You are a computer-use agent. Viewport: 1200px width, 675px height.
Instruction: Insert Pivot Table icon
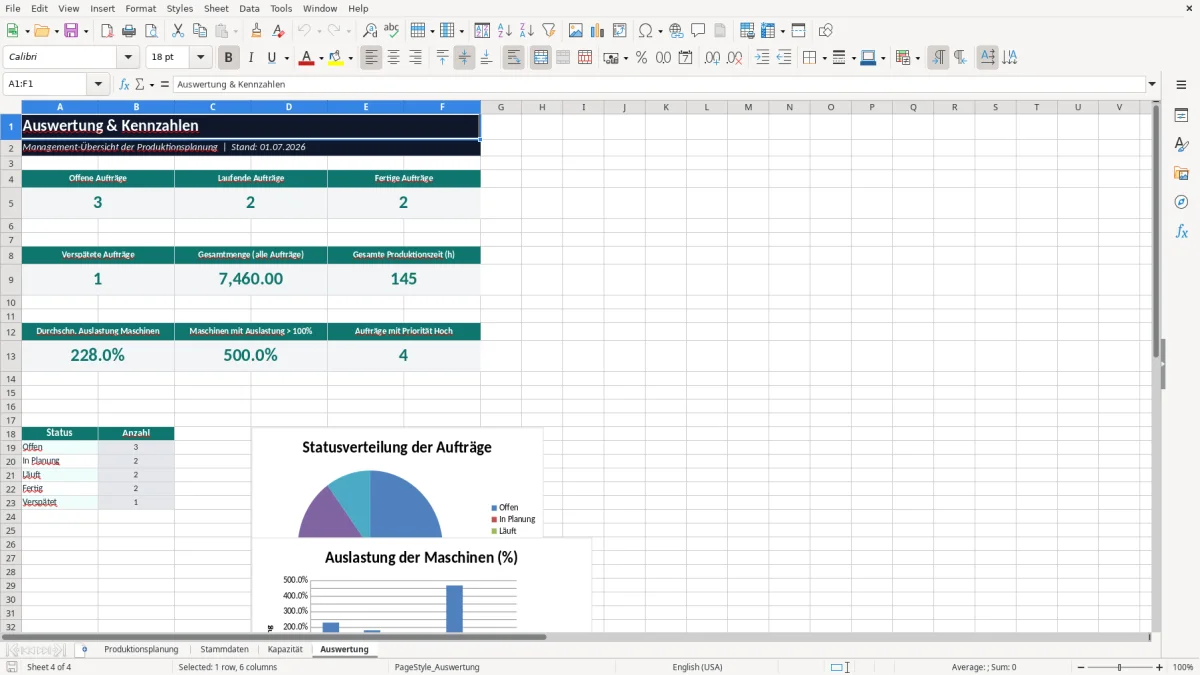(x=620, y=31)
